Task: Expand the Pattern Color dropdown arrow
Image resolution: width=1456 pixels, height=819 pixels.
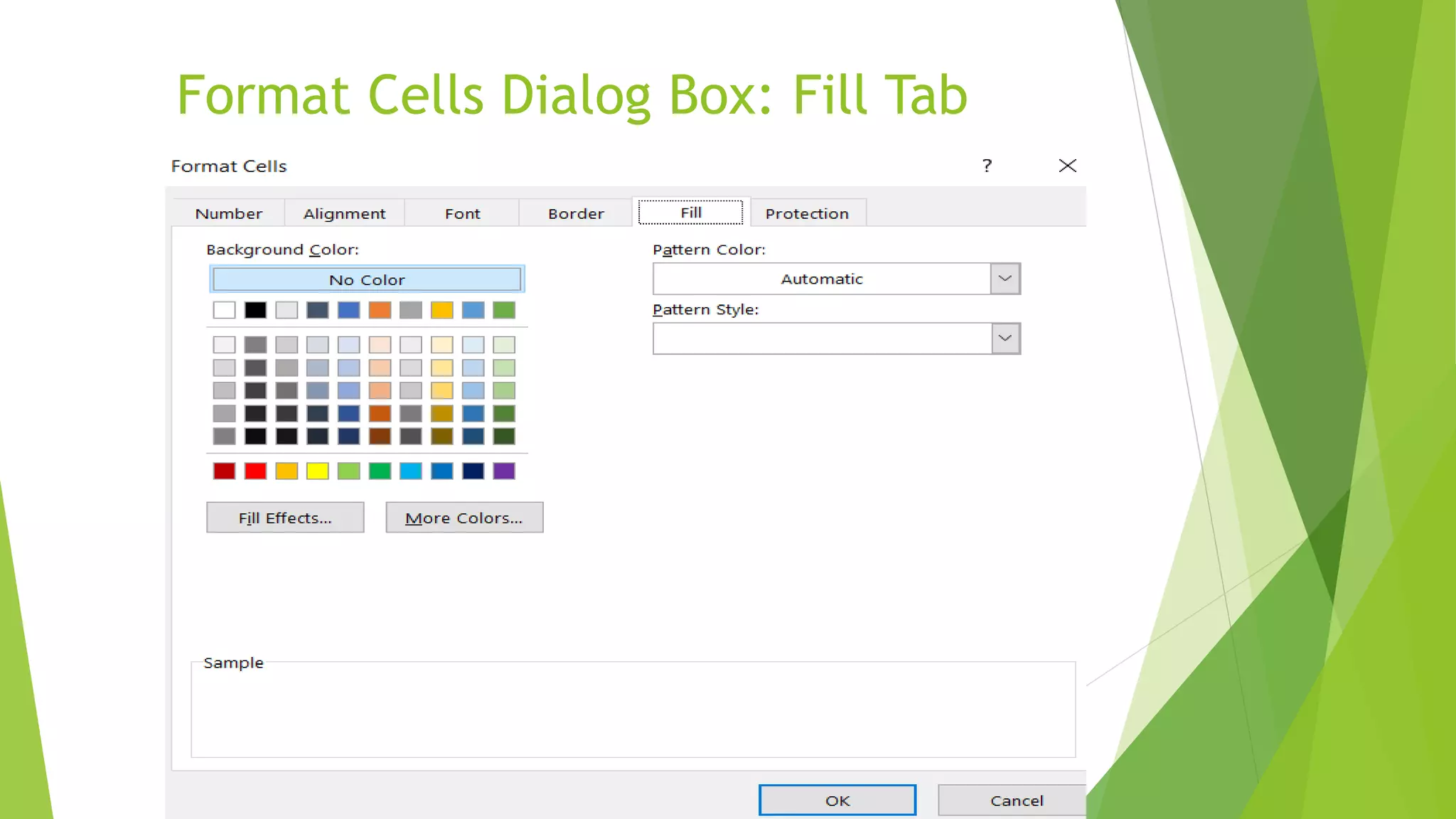Action: pos(1005,279)
